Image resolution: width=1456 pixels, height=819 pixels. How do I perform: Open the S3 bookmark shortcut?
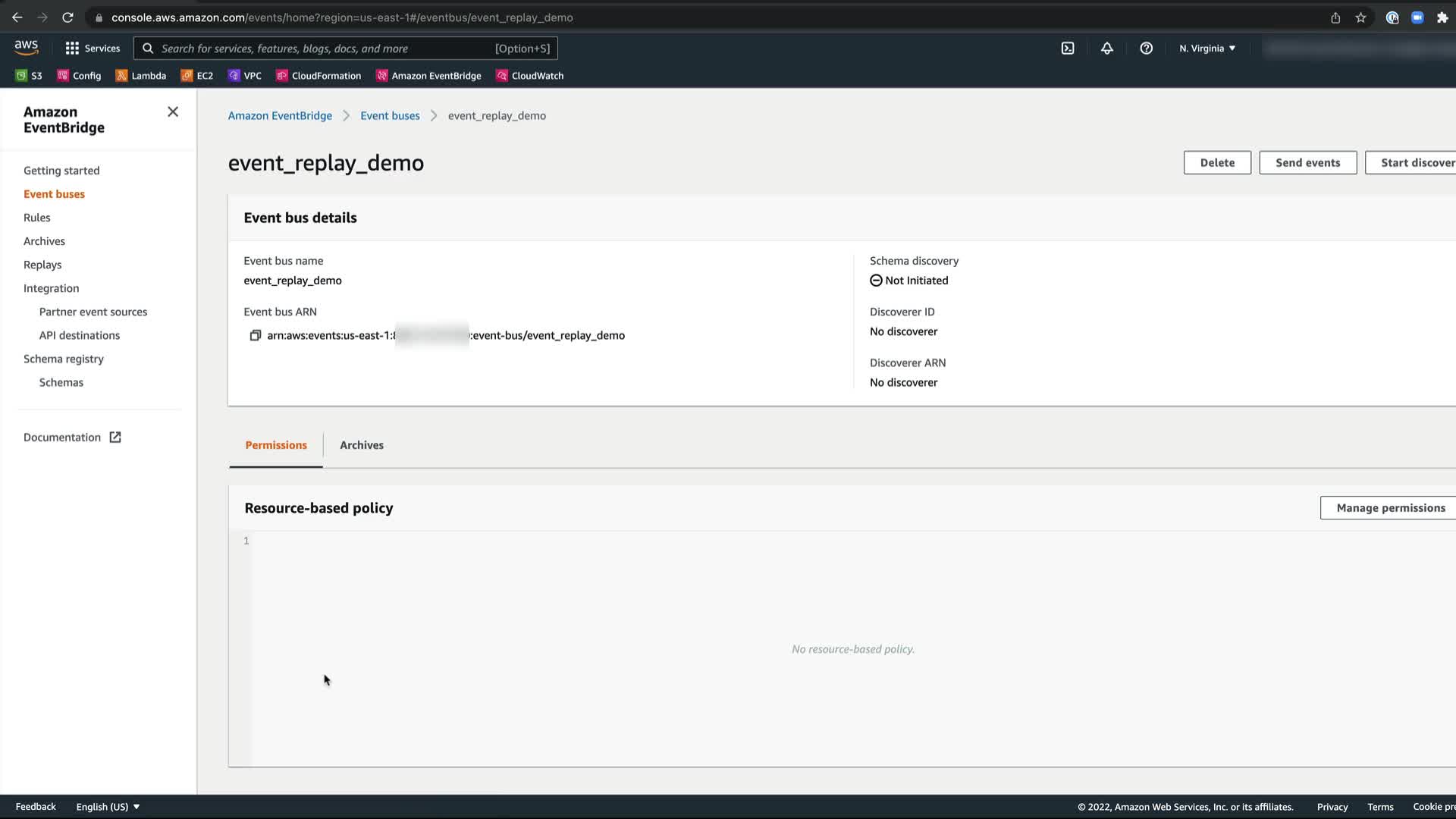pyautogui.click(x=29, y=76)
